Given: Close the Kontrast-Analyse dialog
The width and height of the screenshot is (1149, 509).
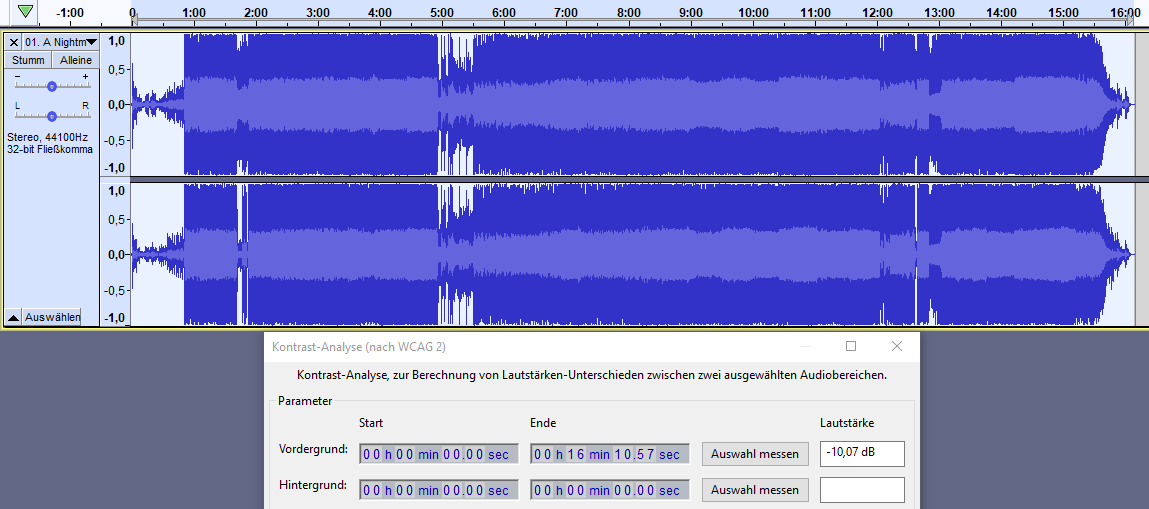Looking at the screenshot, I should [x=897, y=346].
